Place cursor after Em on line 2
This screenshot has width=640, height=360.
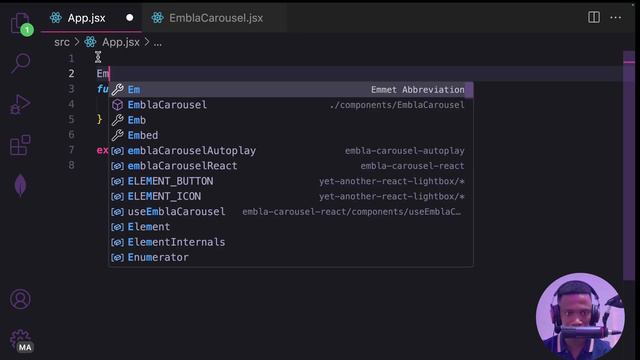coord(109,73)
